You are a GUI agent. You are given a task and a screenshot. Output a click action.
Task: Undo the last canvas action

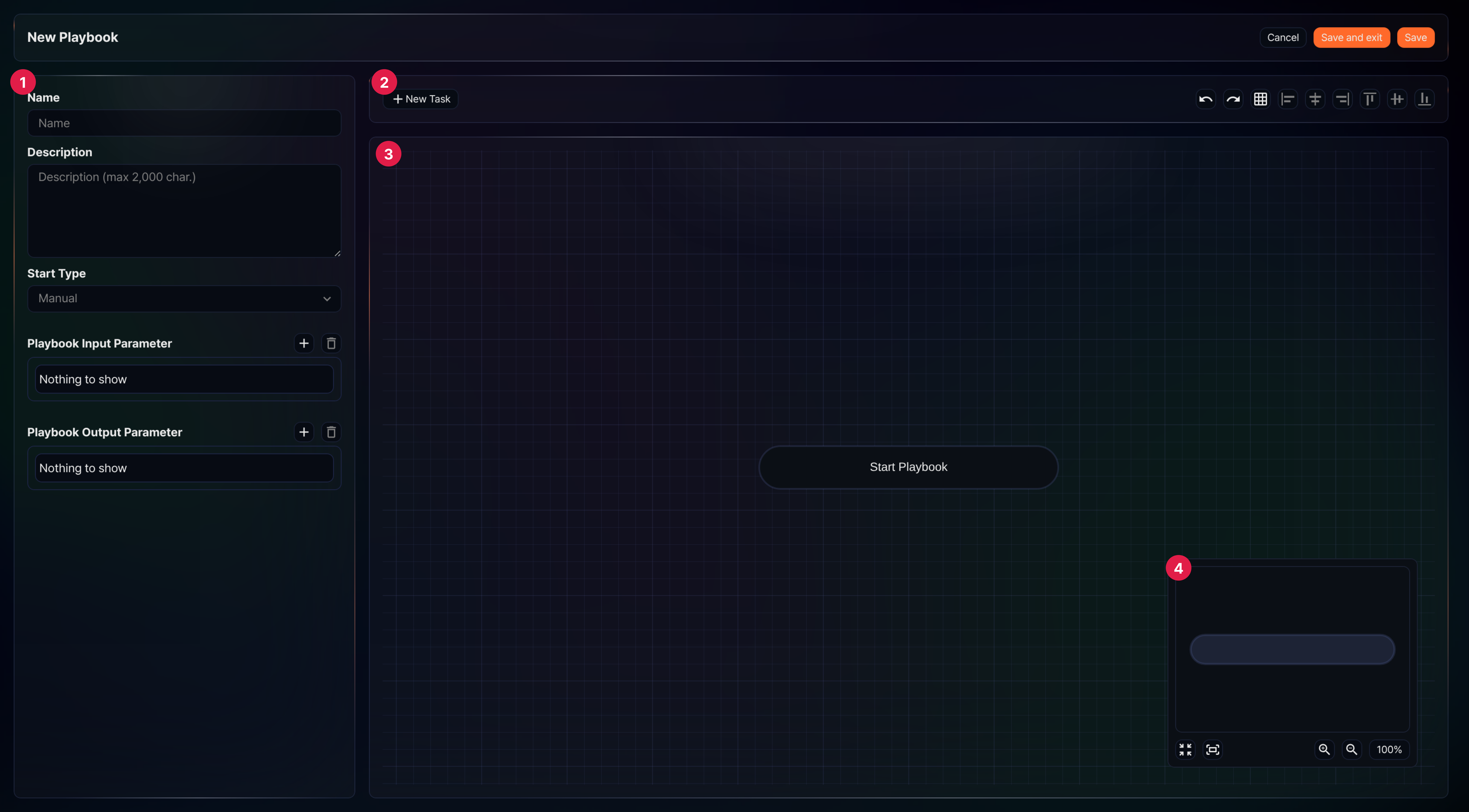[x=1206, y=99]
